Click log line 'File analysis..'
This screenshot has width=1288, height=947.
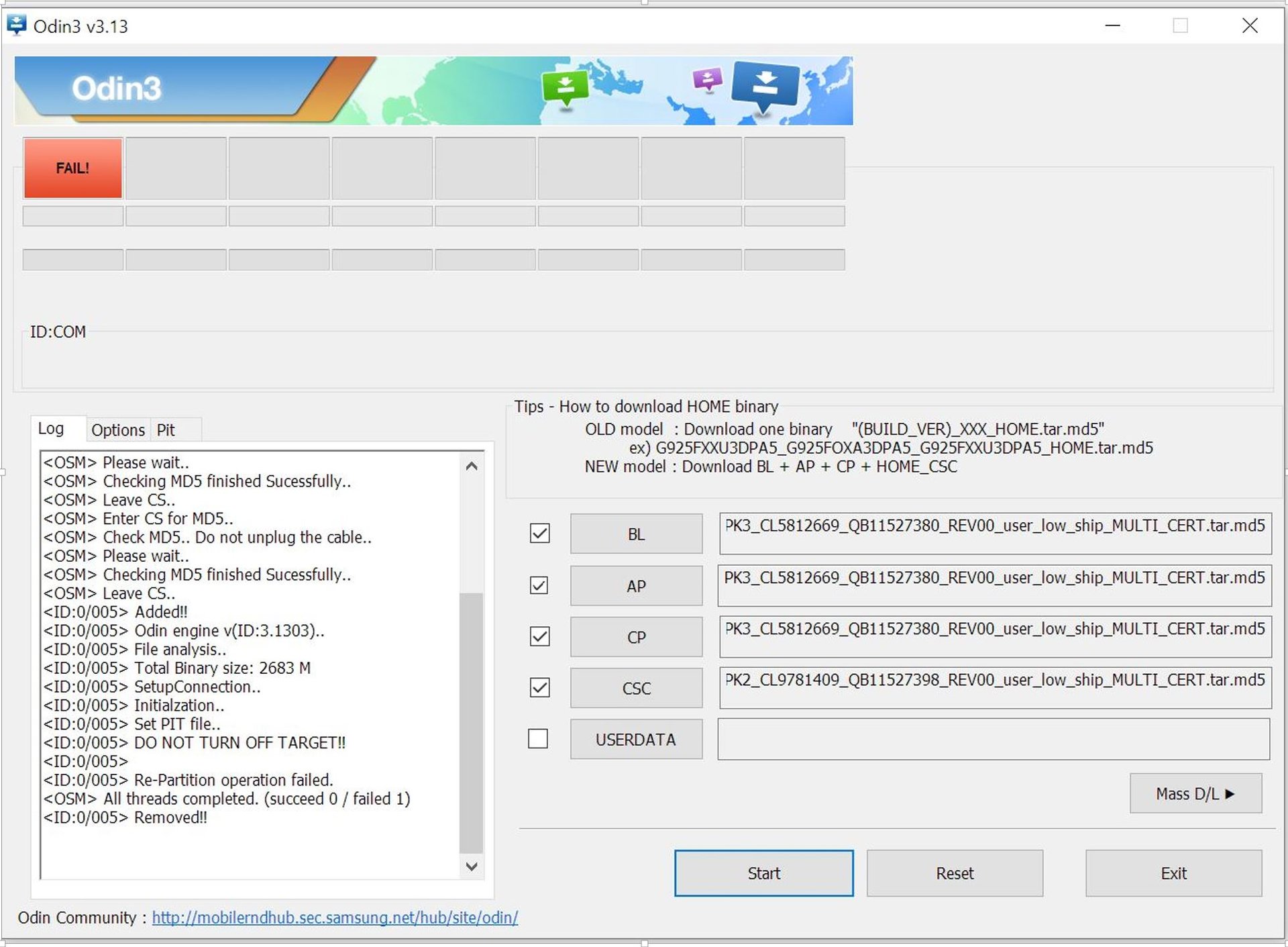tap(135, 649)
